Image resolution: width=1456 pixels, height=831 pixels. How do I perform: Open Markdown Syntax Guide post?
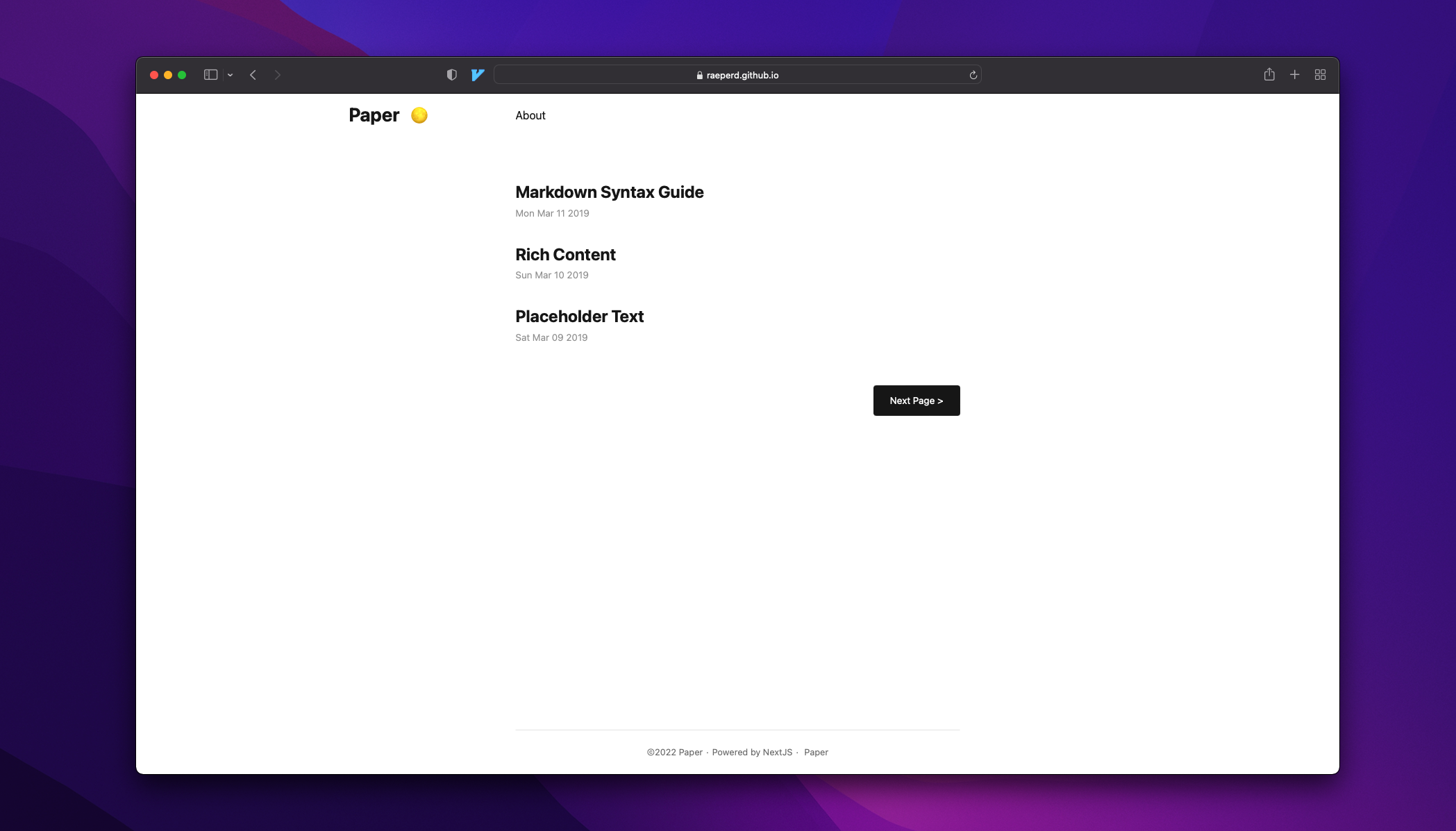coord(609,192)
